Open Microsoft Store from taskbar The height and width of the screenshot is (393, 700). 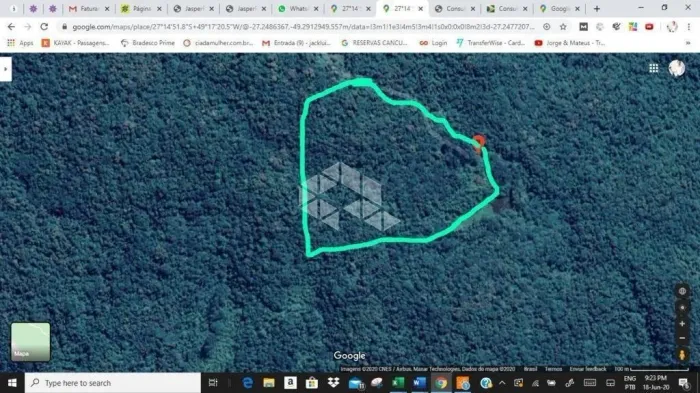point(312,383)
